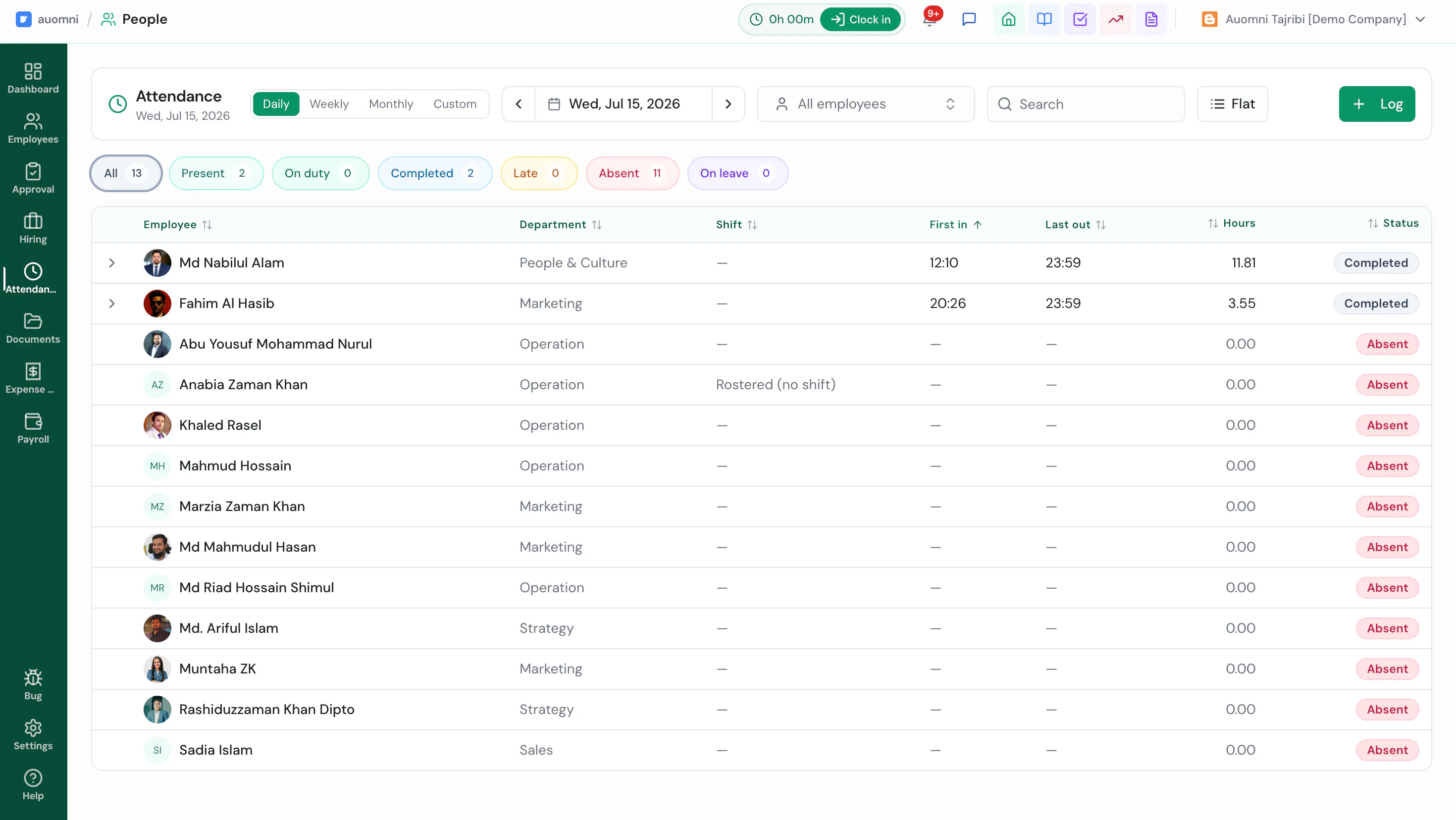The width and height of the screenshot is (1456, 820).
Task: Filter by the Absent filter chip
Action: (632, 173)
